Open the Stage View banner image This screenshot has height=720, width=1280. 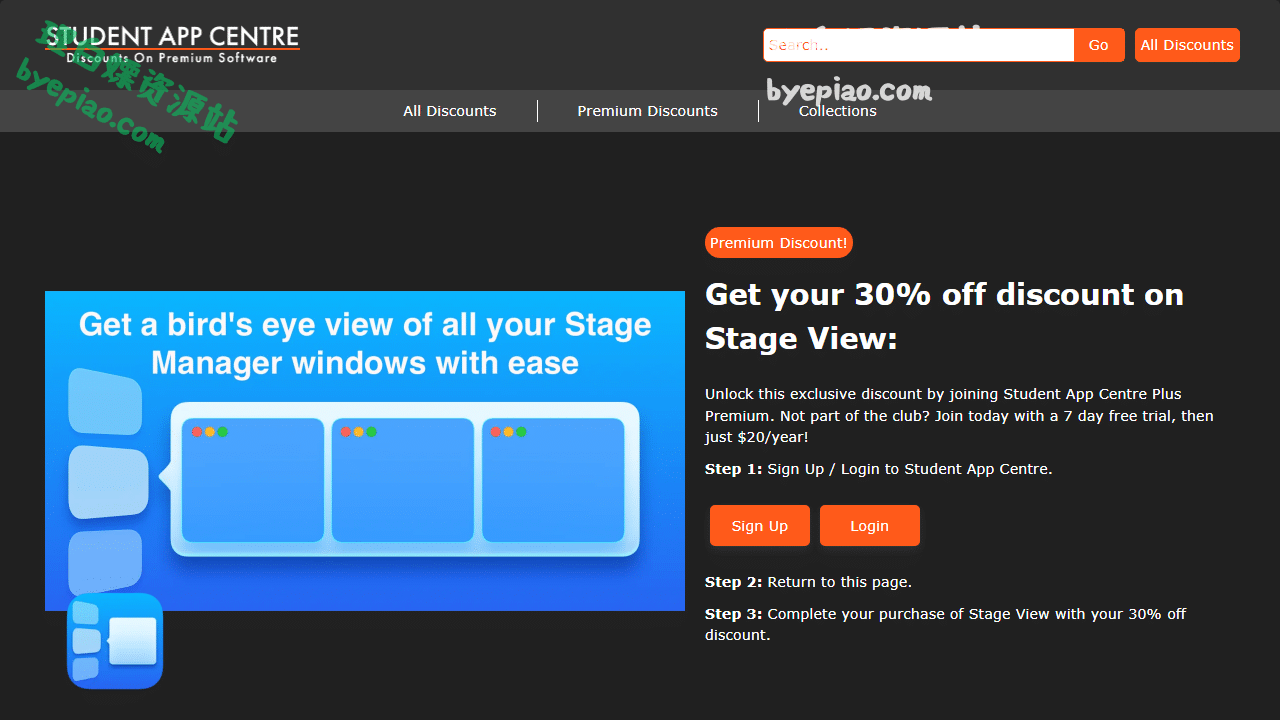[365, 451]
